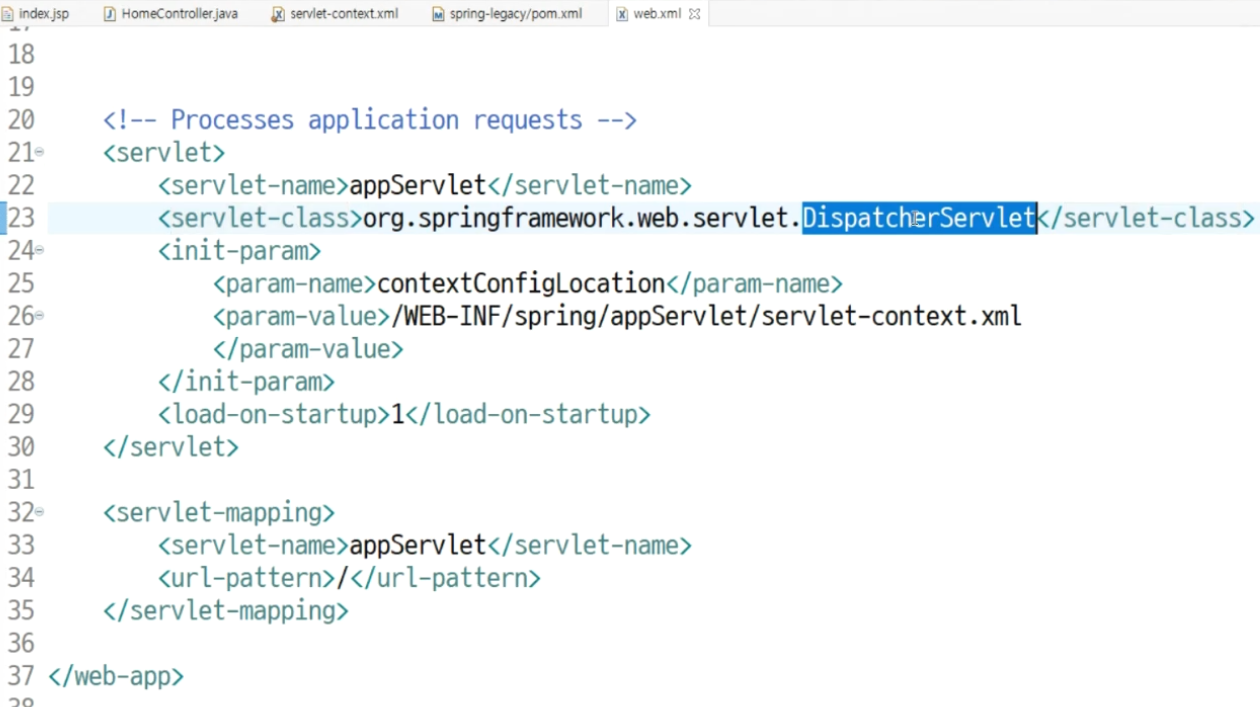The image size is (1260, 707).
Task: Place the cursor in 'org.springframework.web.servlet.' package text
Action: click(x=582, y=217)
